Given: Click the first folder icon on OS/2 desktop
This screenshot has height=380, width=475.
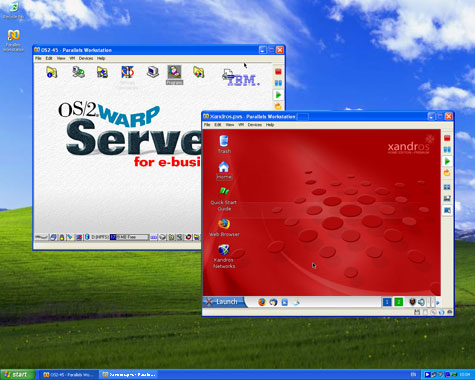Looking at the screenshot, I should pyautogui.click(x=52, y=72).
